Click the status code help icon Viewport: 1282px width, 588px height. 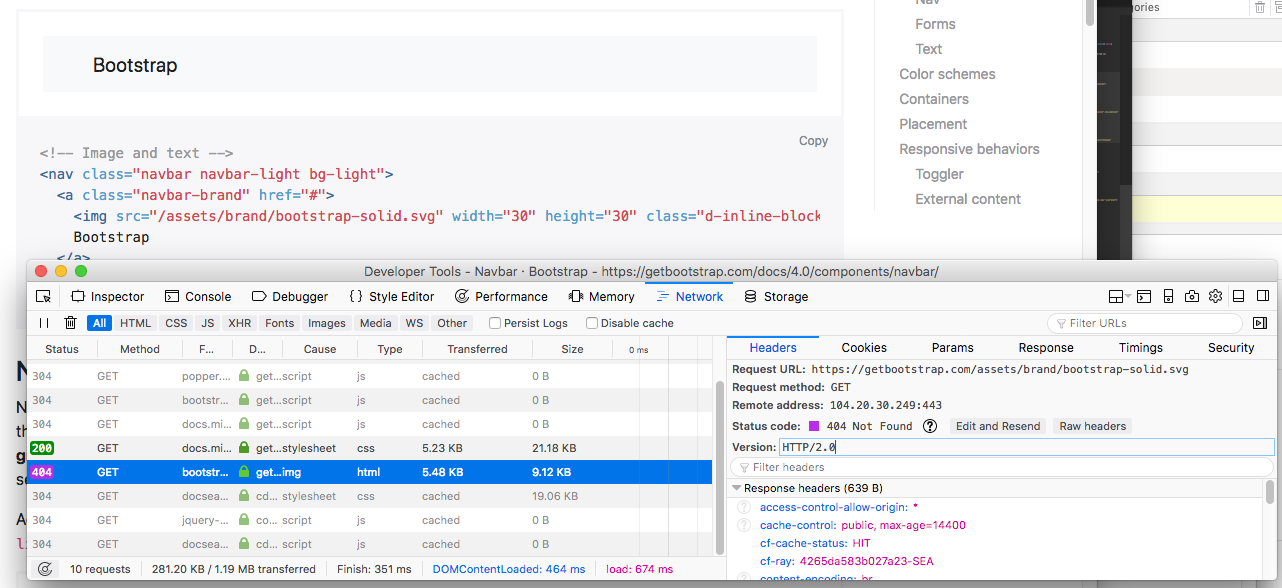[x=929, y=426]
